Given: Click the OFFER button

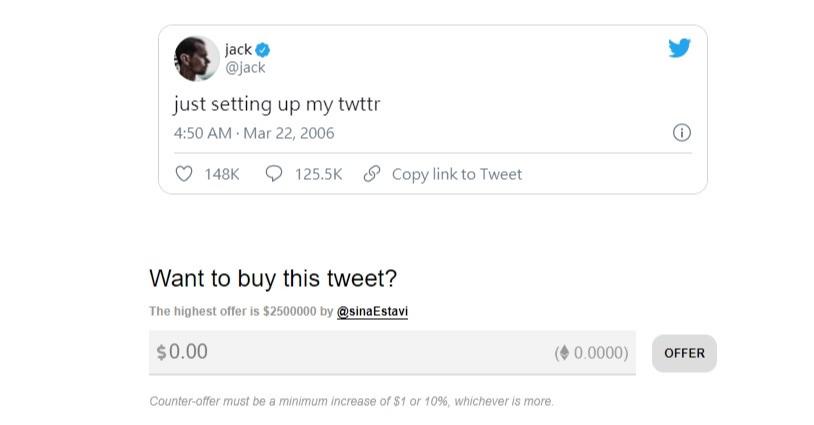Looking at the screenshot, I should pyautogui.click(x=684, y=353).
